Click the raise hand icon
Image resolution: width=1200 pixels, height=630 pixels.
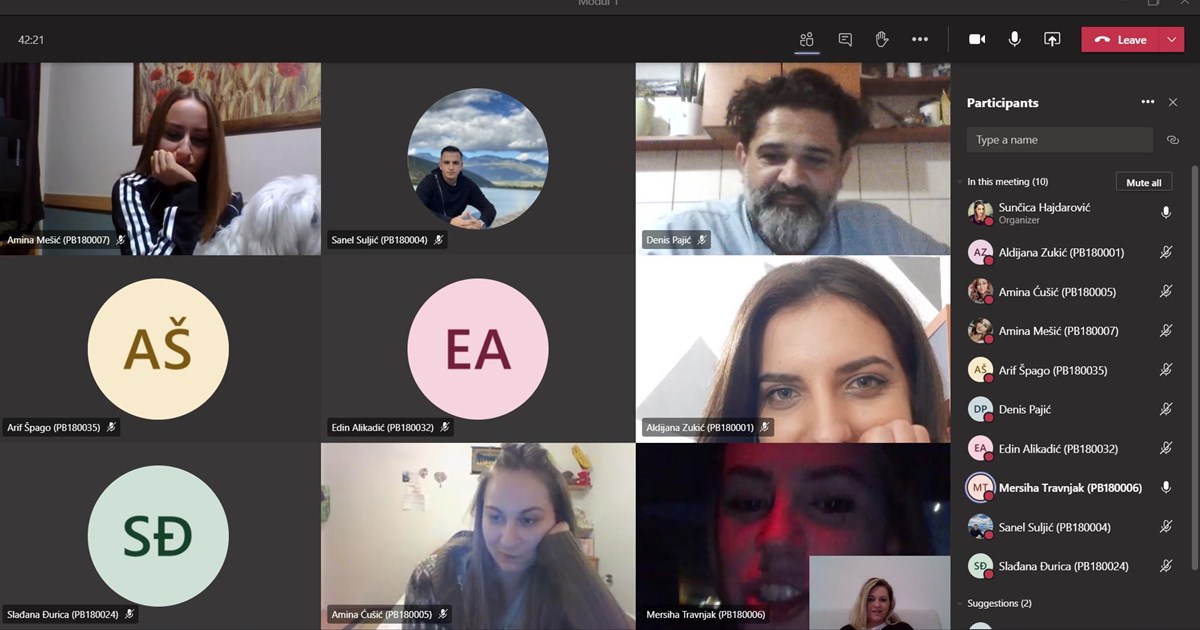click(882, 40)
